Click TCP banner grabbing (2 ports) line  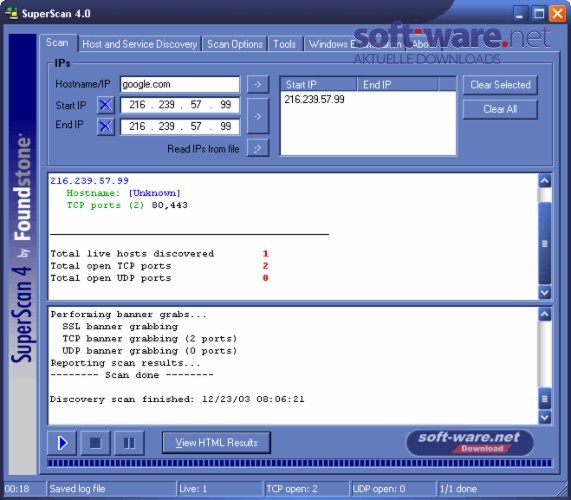[x=150, y=339]
